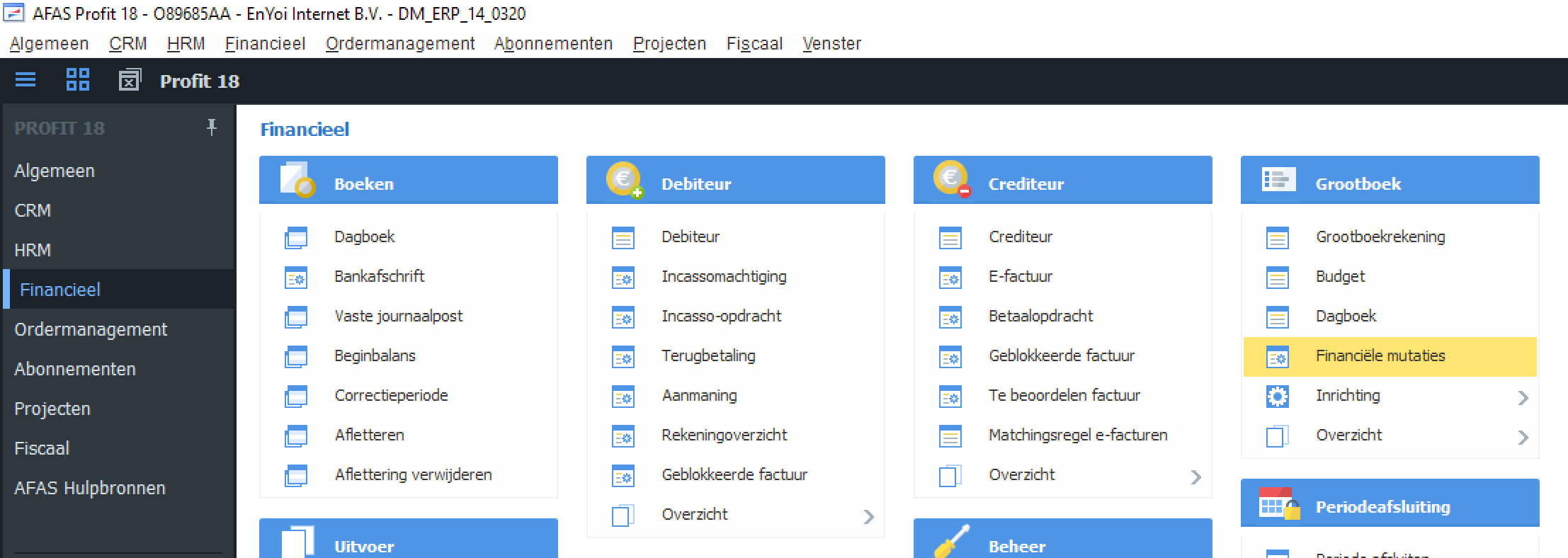1568x558 pixels.
Task: Click the close-window icon beside Profit 18
Action: click(129, 80)
